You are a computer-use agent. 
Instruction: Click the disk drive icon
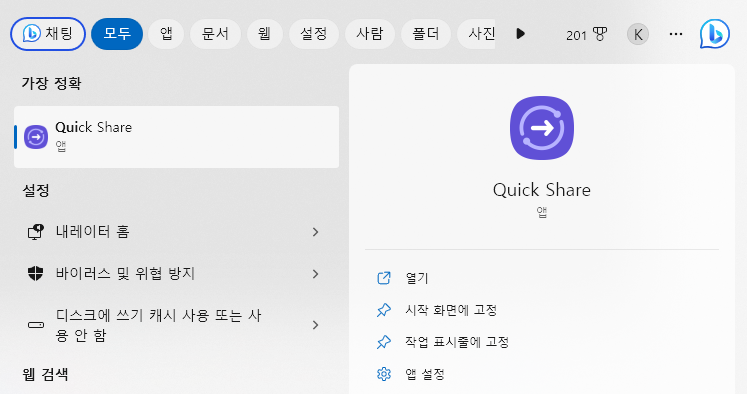click(x=35, y=325)
